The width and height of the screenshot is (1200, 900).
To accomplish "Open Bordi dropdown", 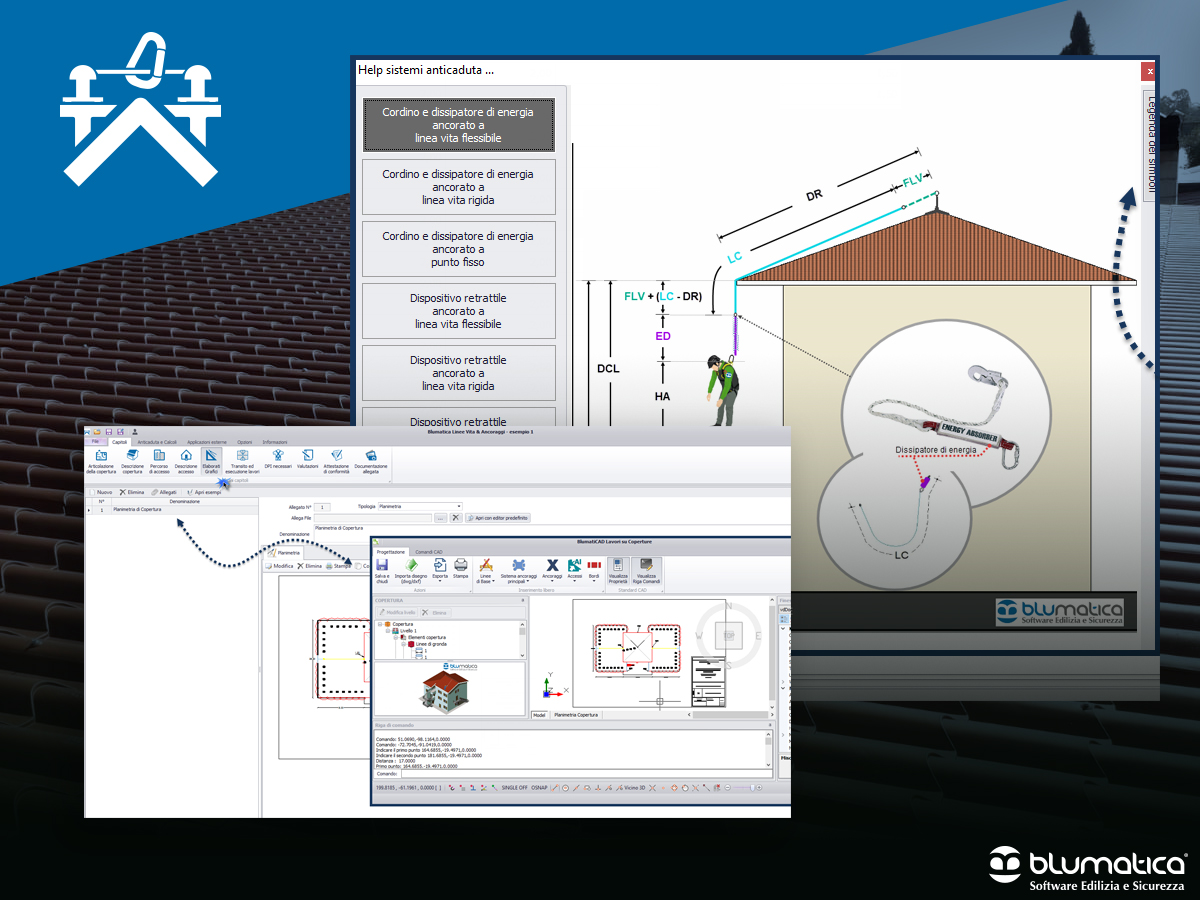I will coord(594,571).
